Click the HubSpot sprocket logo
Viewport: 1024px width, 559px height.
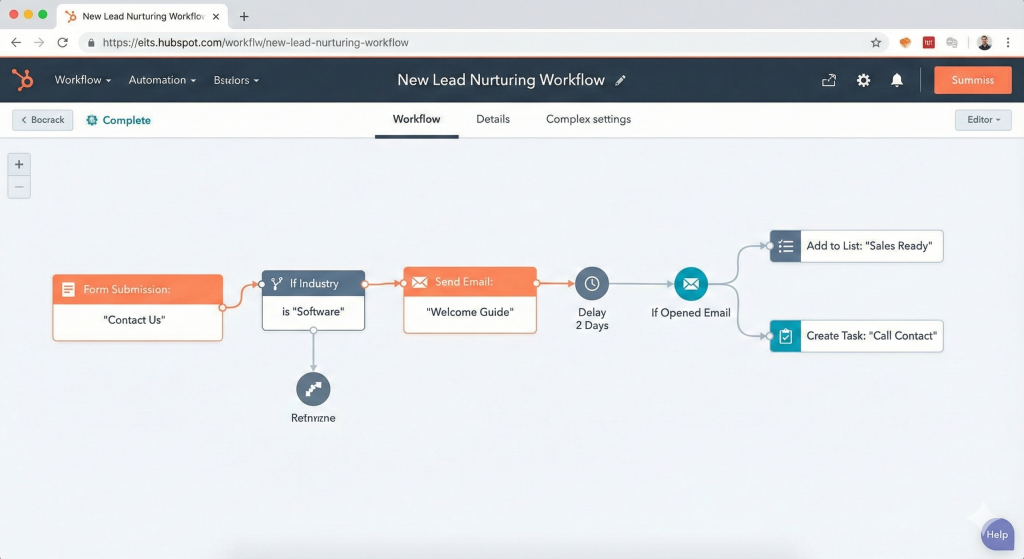tap(22, 80)
